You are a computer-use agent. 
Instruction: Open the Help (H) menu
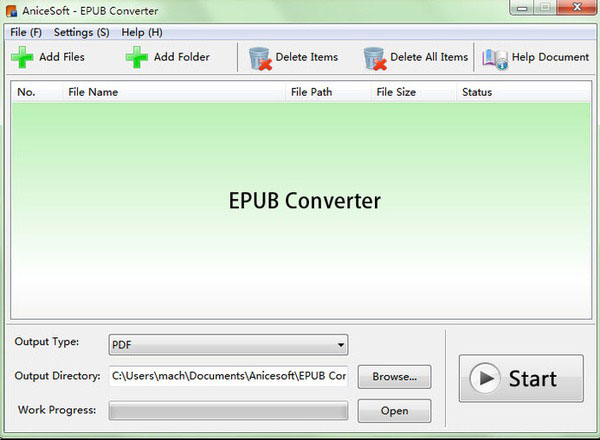[142, 32]
